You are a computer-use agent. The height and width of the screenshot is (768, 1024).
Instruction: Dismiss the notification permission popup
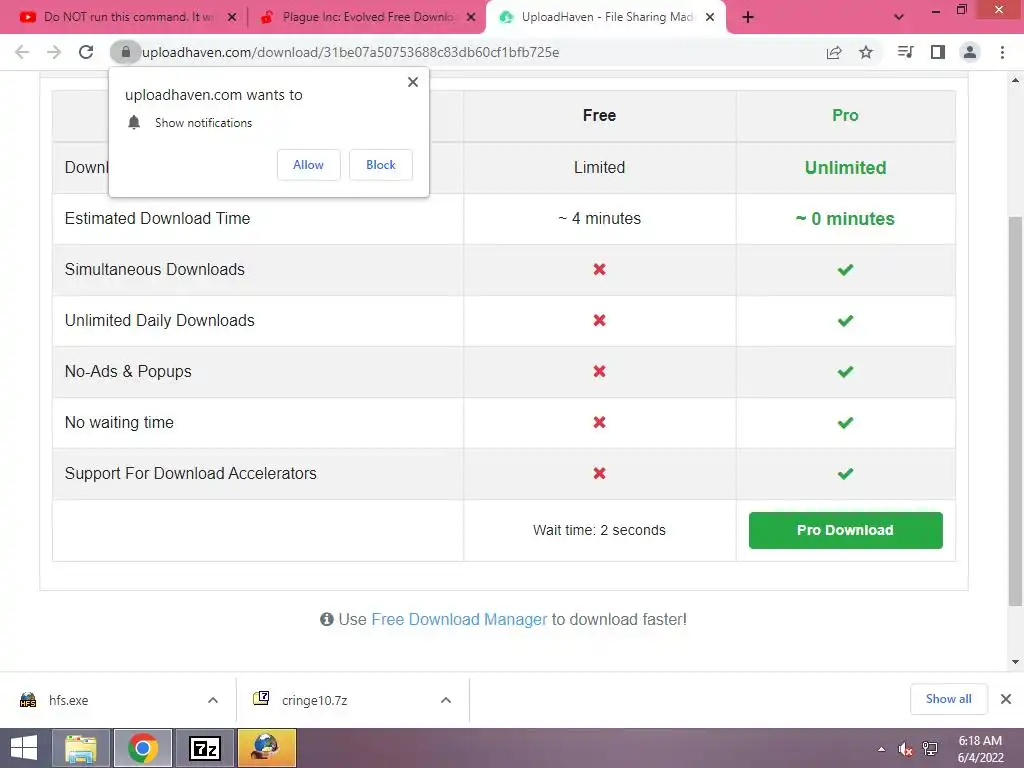[x=413, y=82]
